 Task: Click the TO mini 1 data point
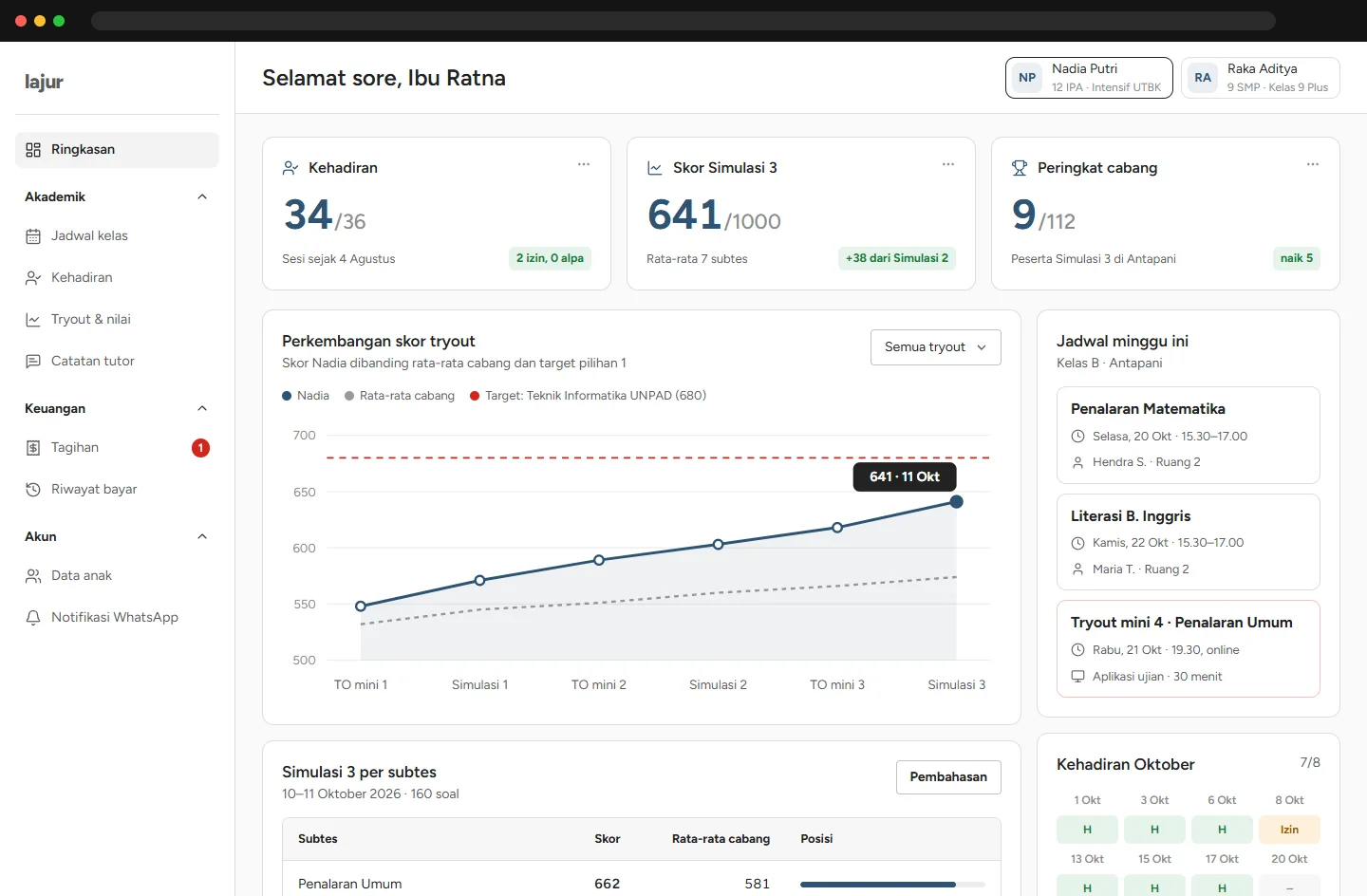(361, 607)
